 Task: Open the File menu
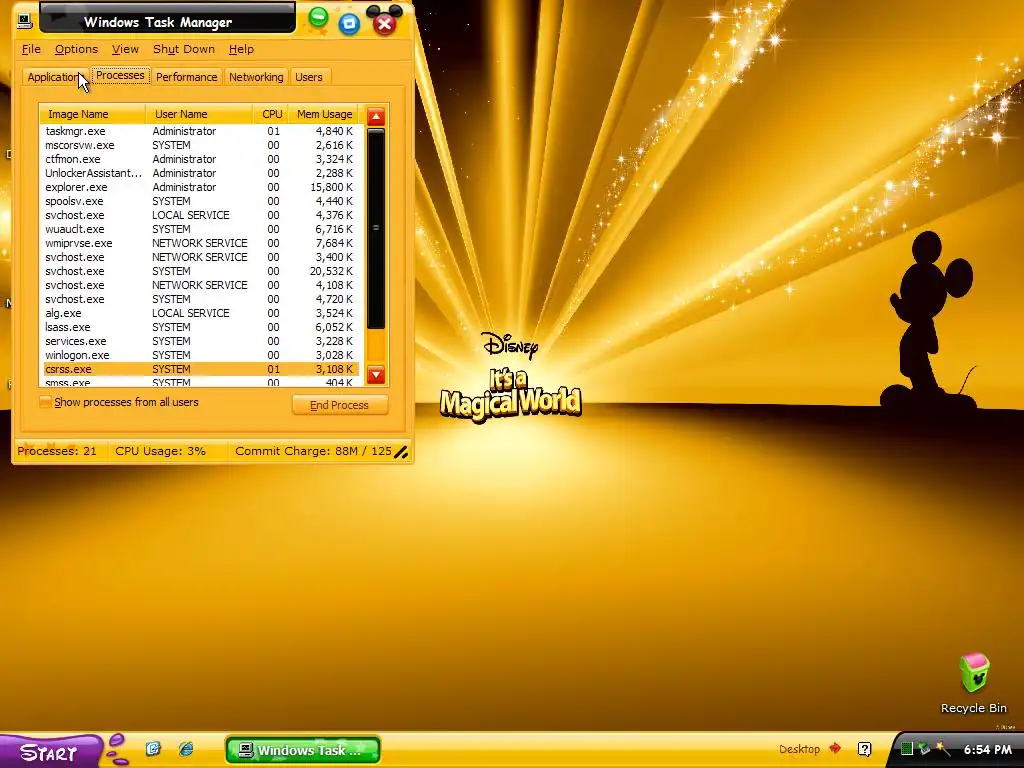pos(31,49)
